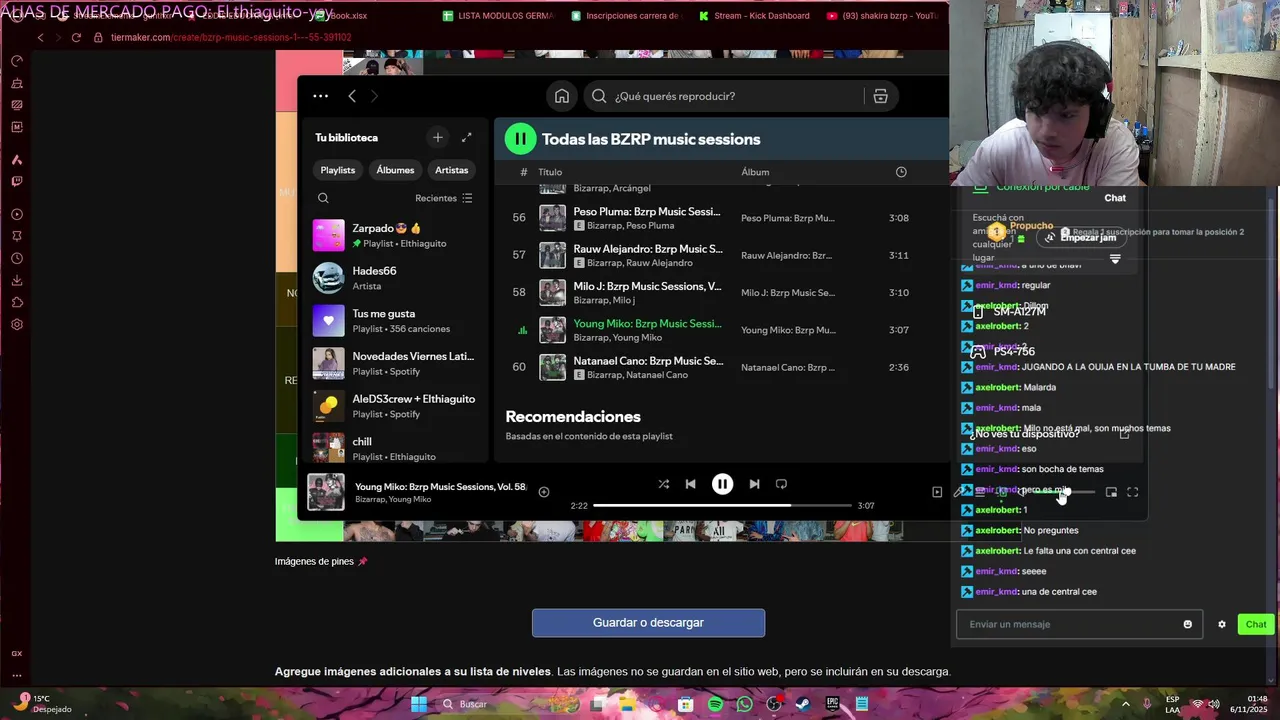The width and height of the screenshot is (1280, 720).
Task: Select track 56 Peso Pluma session
Action: tap(720, 218)
